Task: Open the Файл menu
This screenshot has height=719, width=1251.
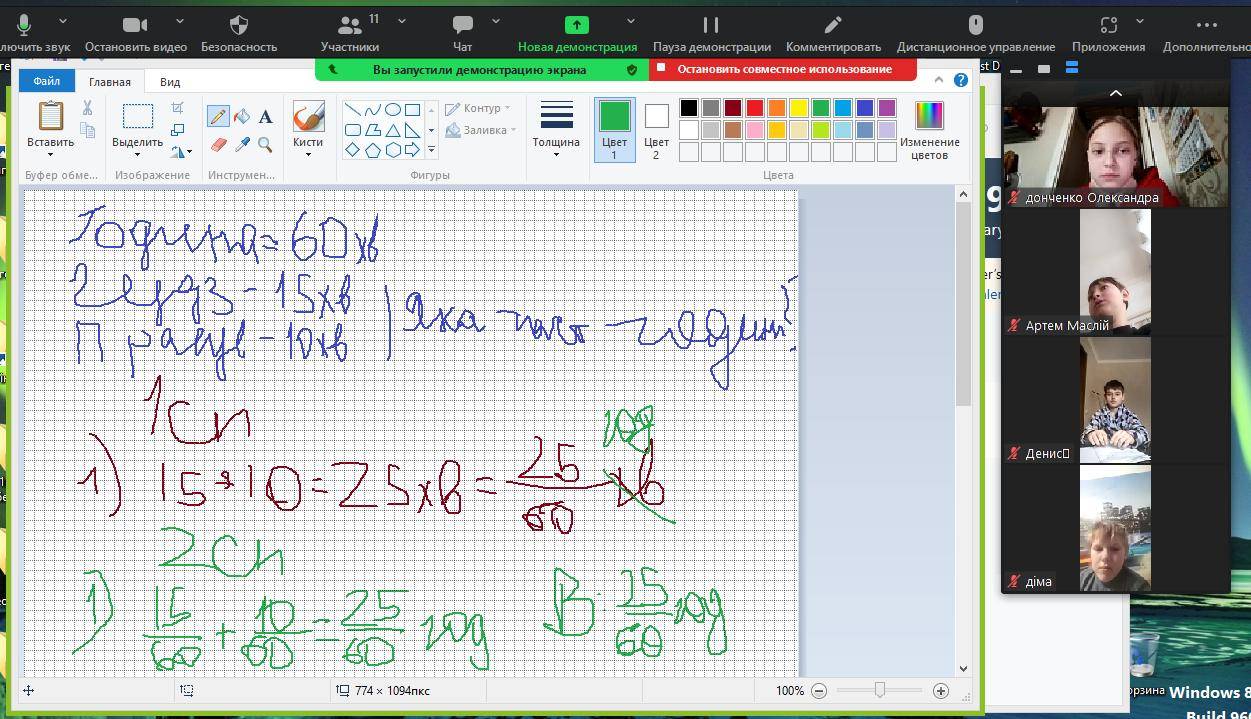Action: pos(46,82)
